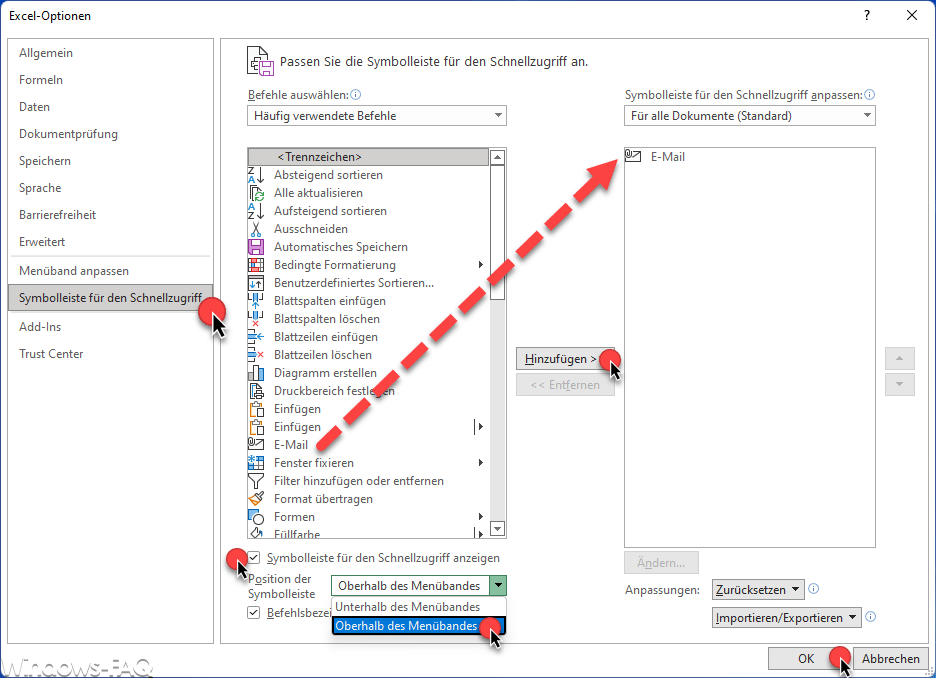Open the Erweitert category
The height and width of the screenshot is (678, 936).
pos(110,242)
